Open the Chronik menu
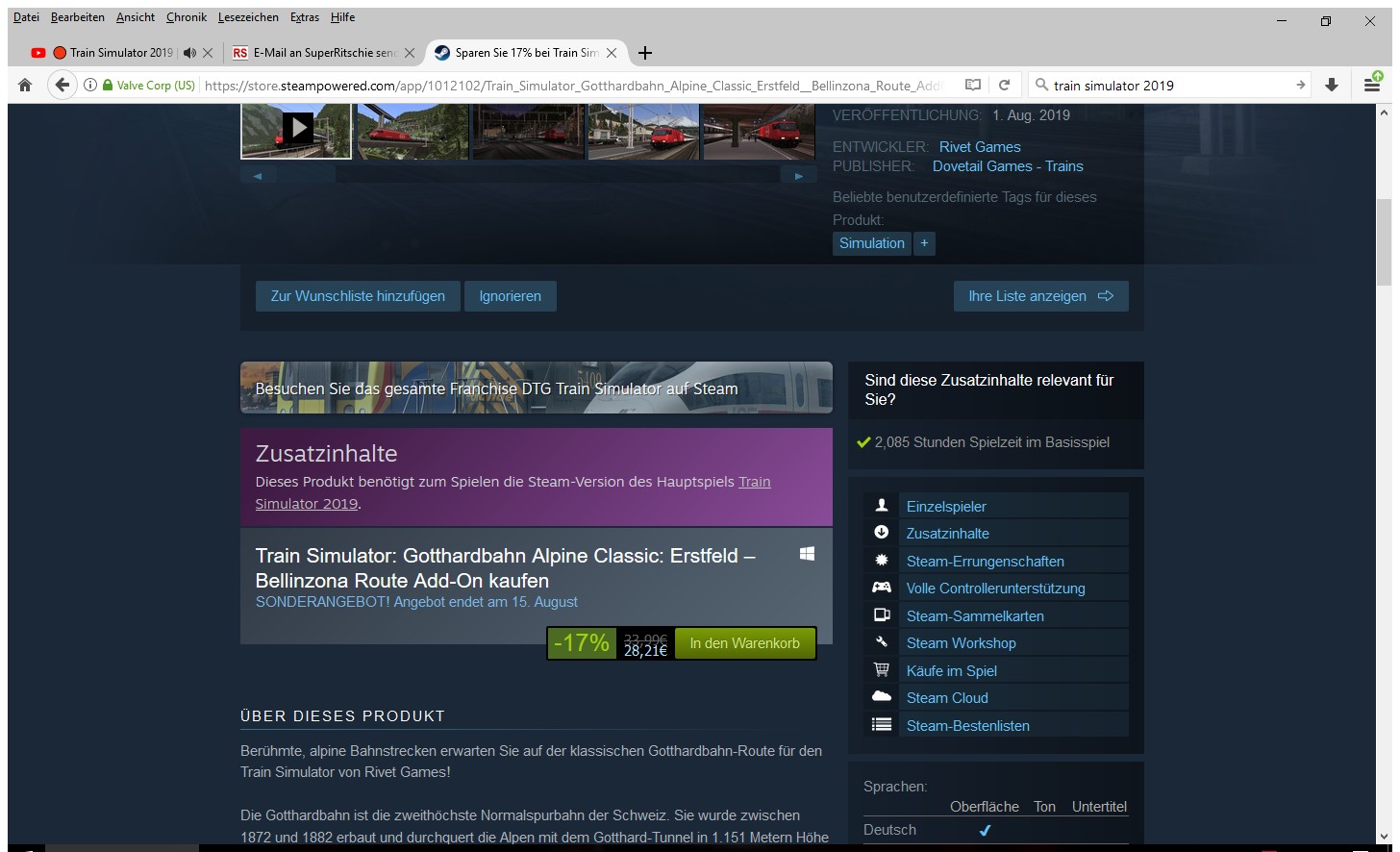 tap(186, 17)
